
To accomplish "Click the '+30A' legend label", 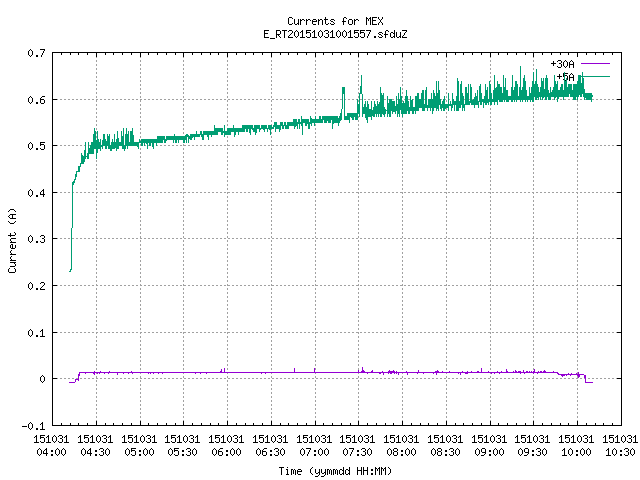I will (562, 64).
